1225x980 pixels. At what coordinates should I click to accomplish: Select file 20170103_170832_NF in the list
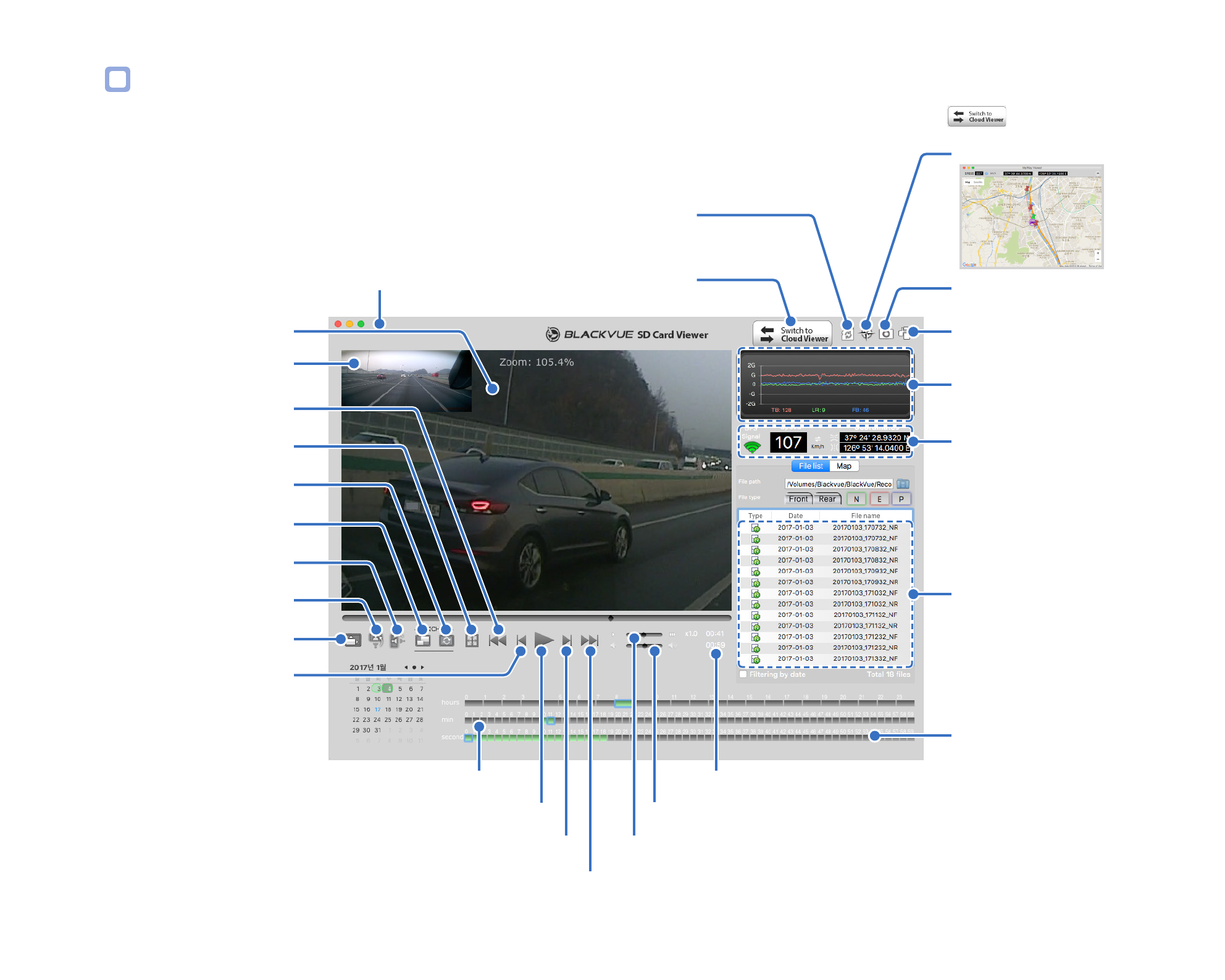click(x=864, y=549)
